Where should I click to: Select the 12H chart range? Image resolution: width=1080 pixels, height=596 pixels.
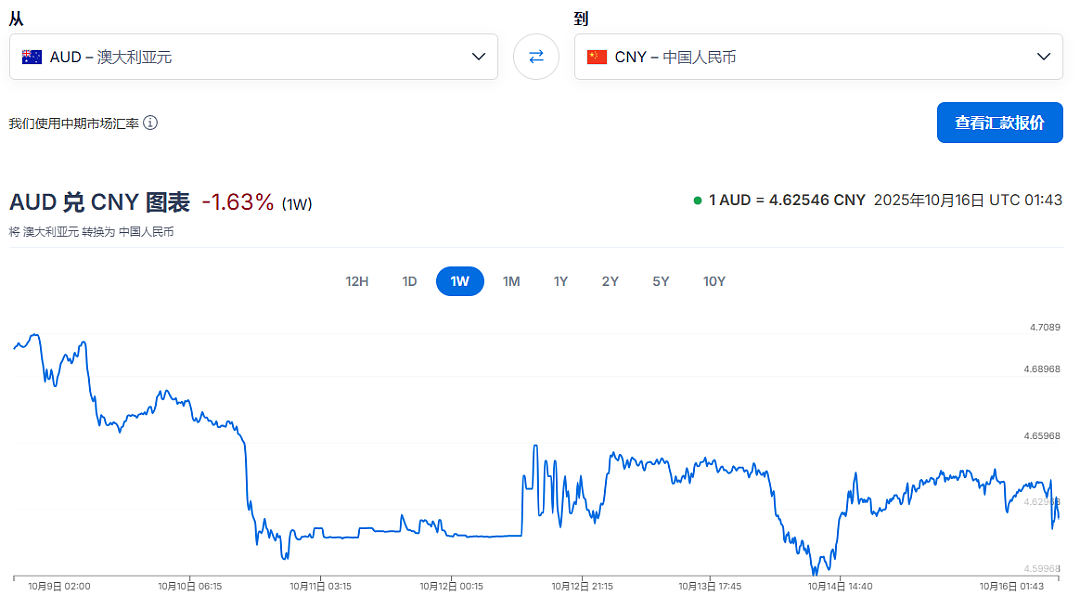coord(357,281)
